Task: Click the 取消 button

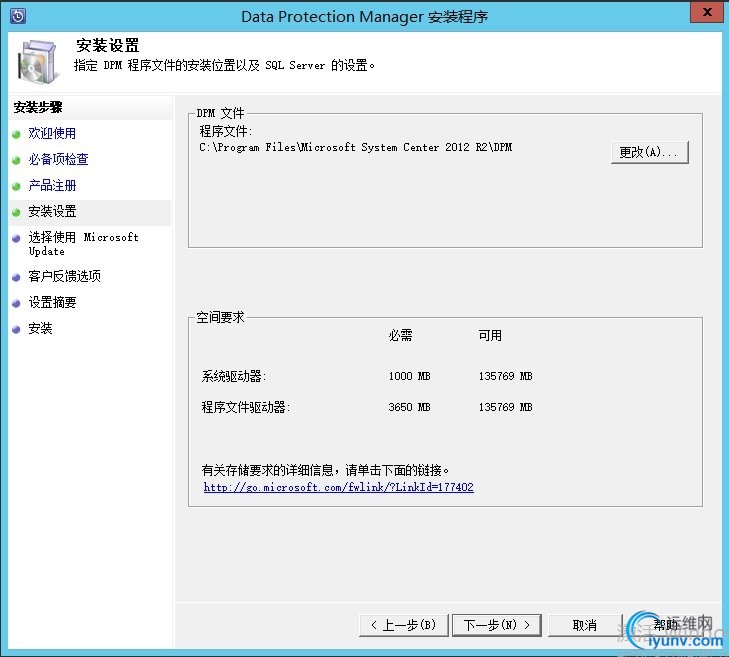Action: [584, 625]
